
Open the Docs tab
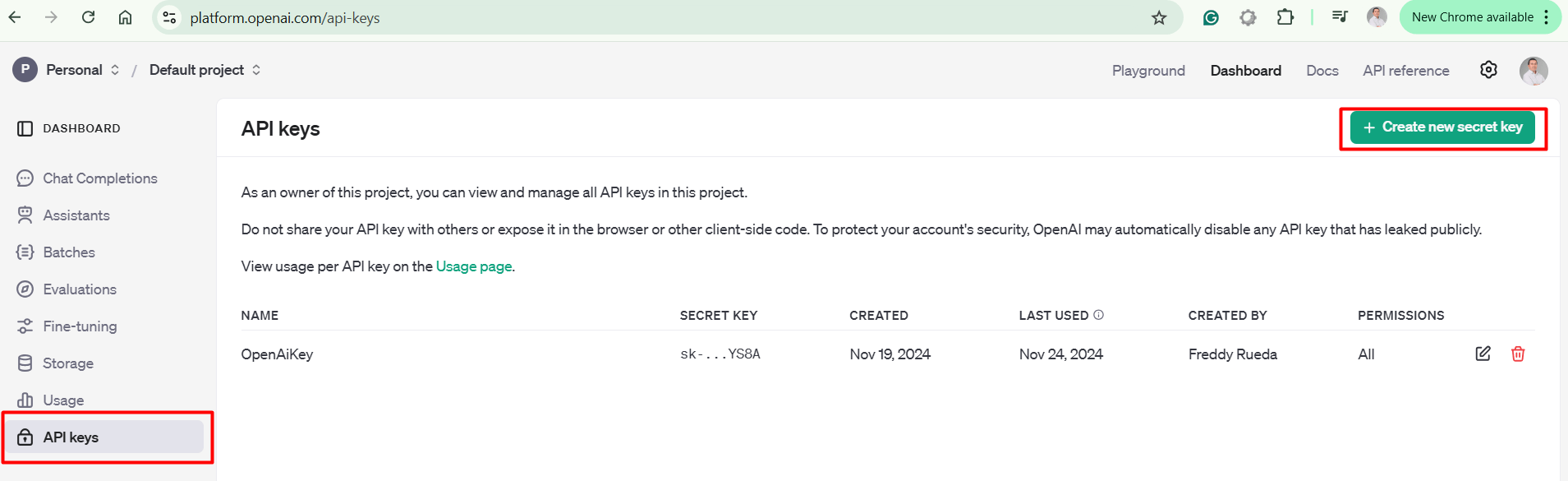pos(1322,71)
